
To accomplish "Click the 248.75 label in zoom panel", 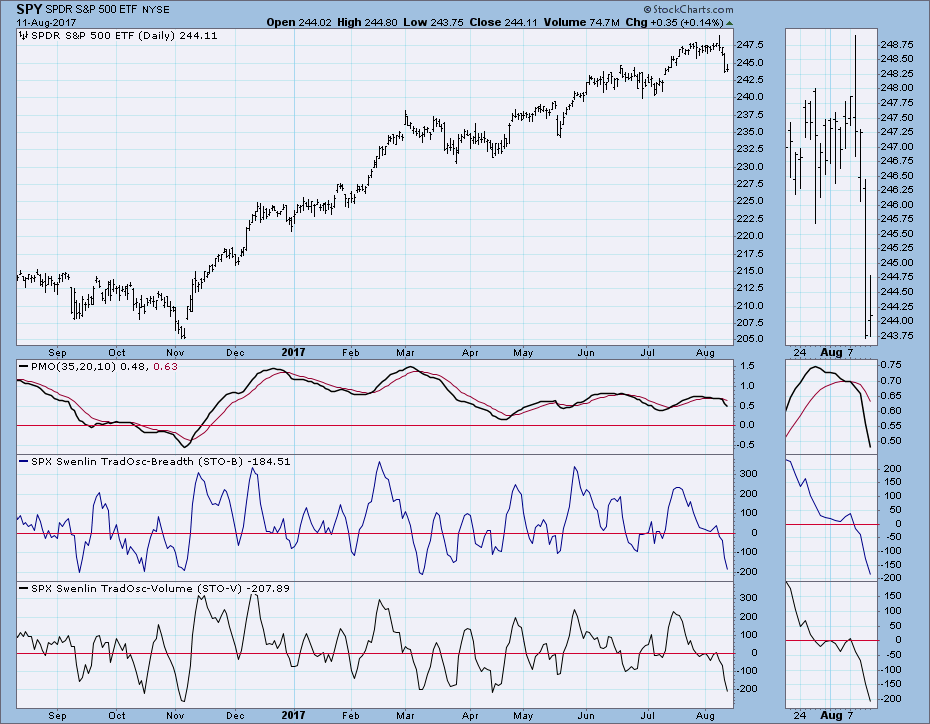I will click(897, 44).
